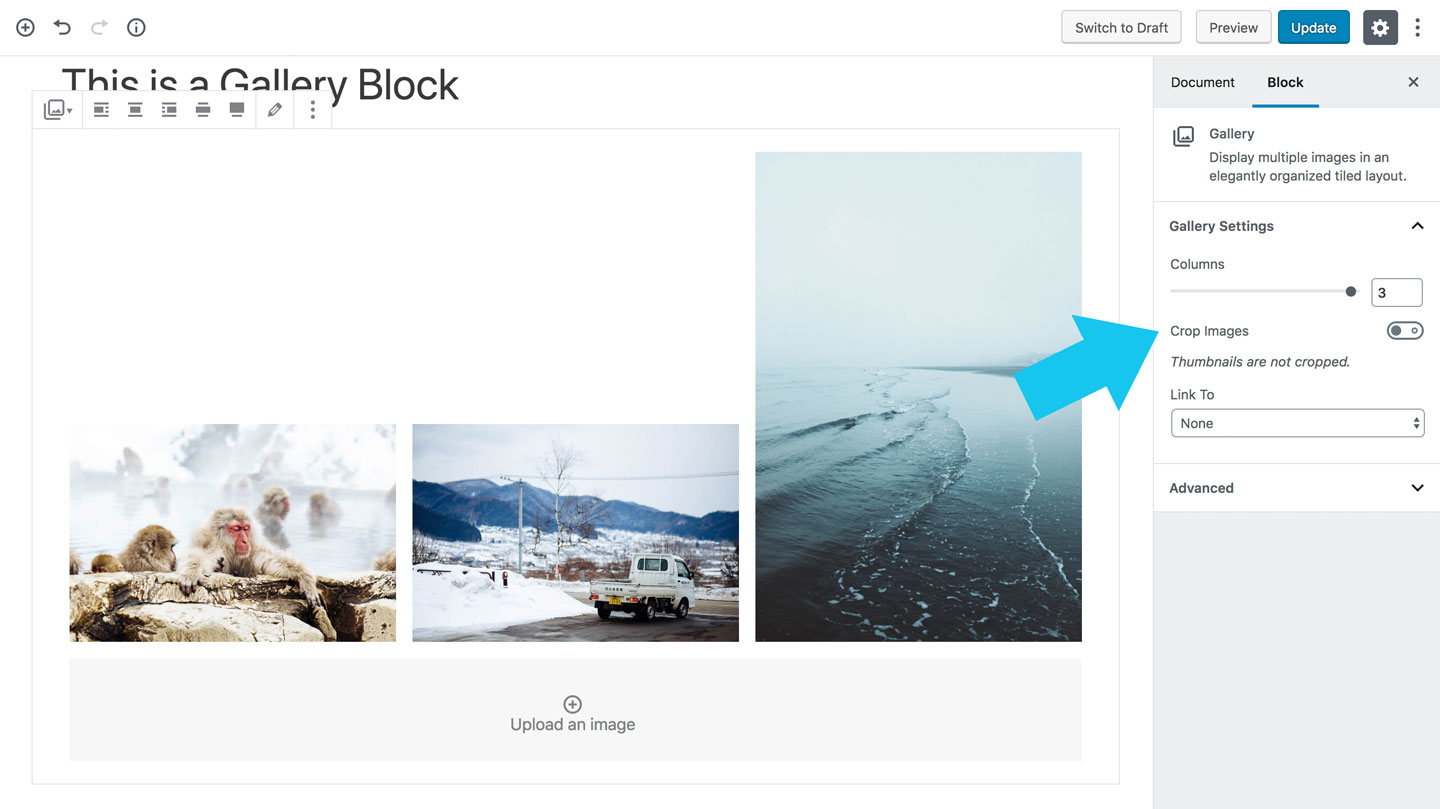The image size is (1440, 809).
Task: Open content structure info icon
Action: [136, 28]
